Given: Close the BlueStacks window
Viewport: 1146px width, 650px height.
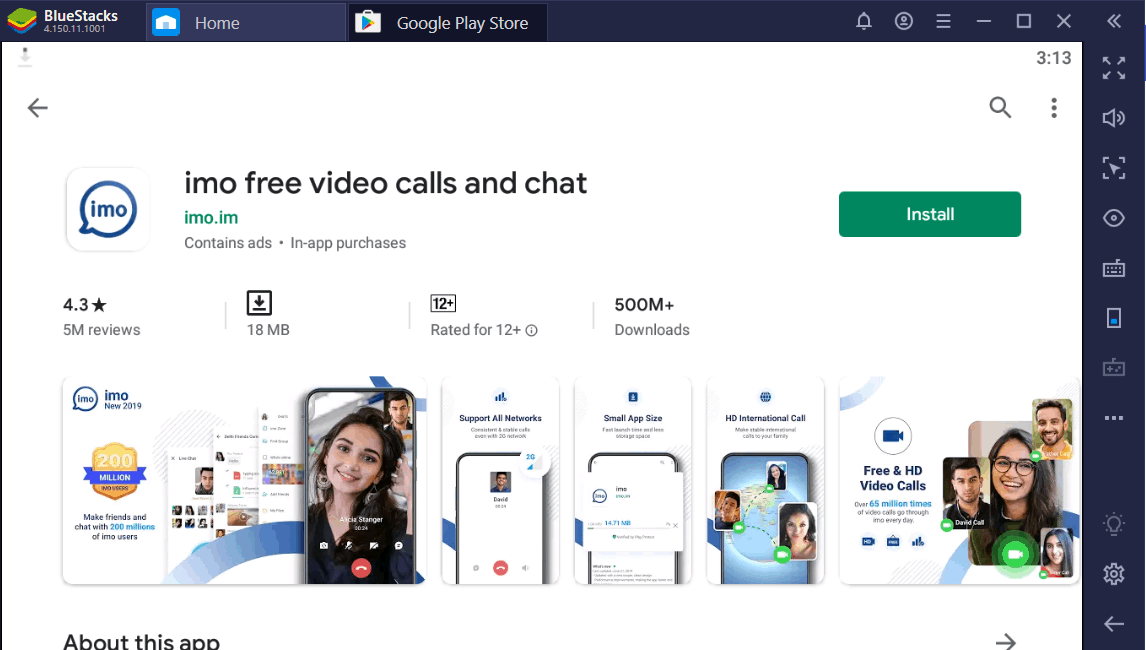Looking at the screenshot, I should coord(1063,21).
